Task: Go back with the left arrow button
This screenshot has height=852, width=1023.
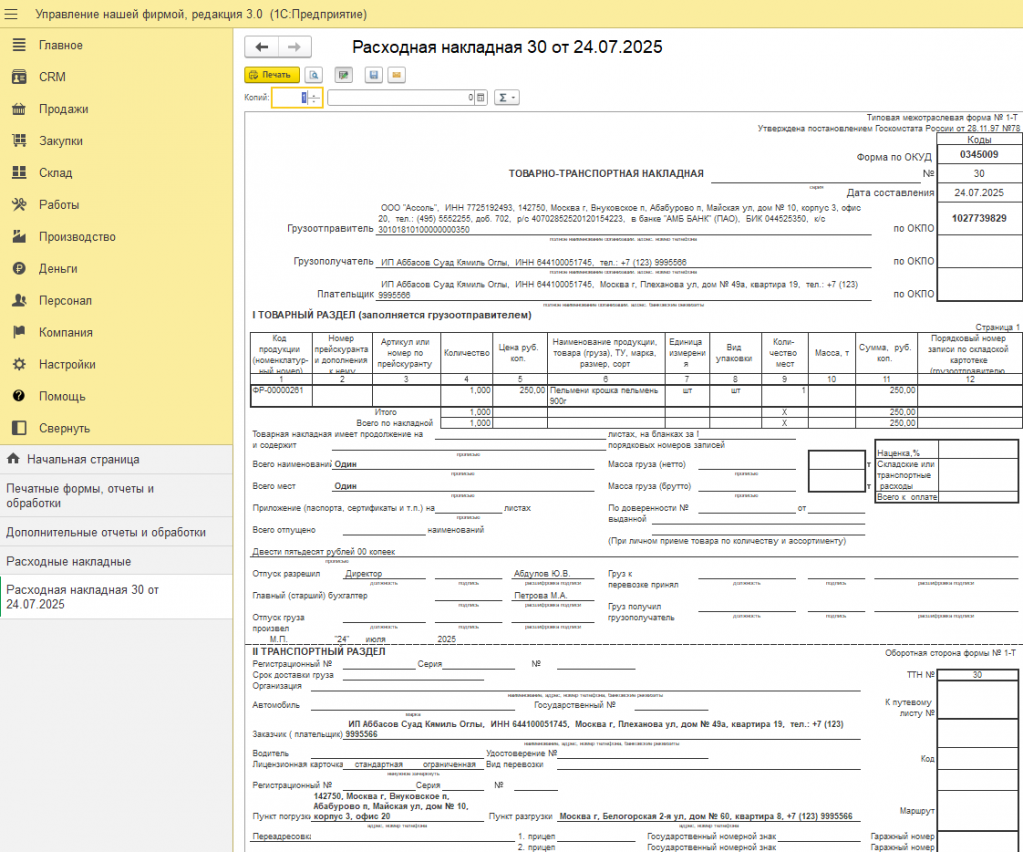Action: pos(262,47)
